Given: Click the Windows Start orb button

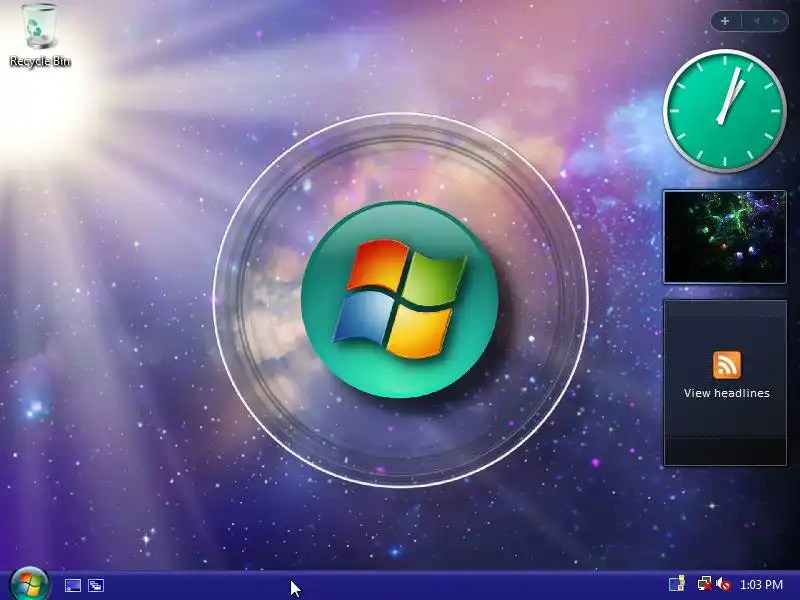Looking at the screenshot, I should pos(30,585).
